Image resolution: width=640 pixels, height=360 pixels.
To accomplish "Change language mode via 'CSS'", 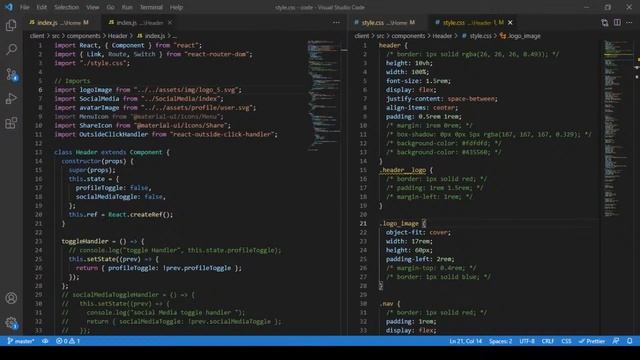I will 566,341.
